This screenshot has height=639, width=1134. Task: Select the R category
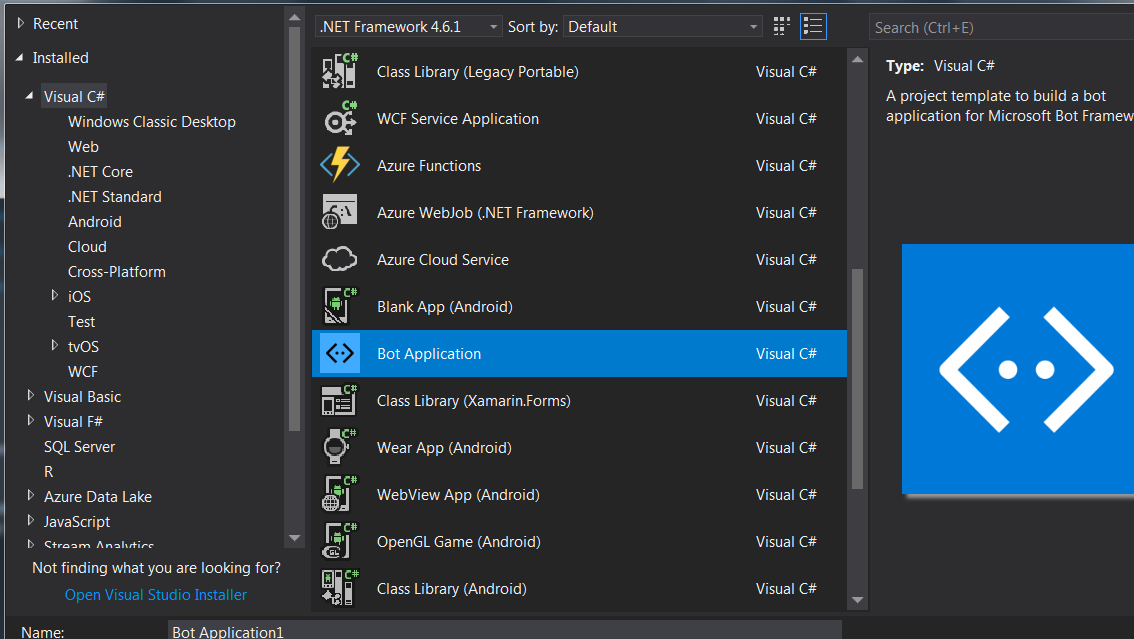click(x=48, y=471)
